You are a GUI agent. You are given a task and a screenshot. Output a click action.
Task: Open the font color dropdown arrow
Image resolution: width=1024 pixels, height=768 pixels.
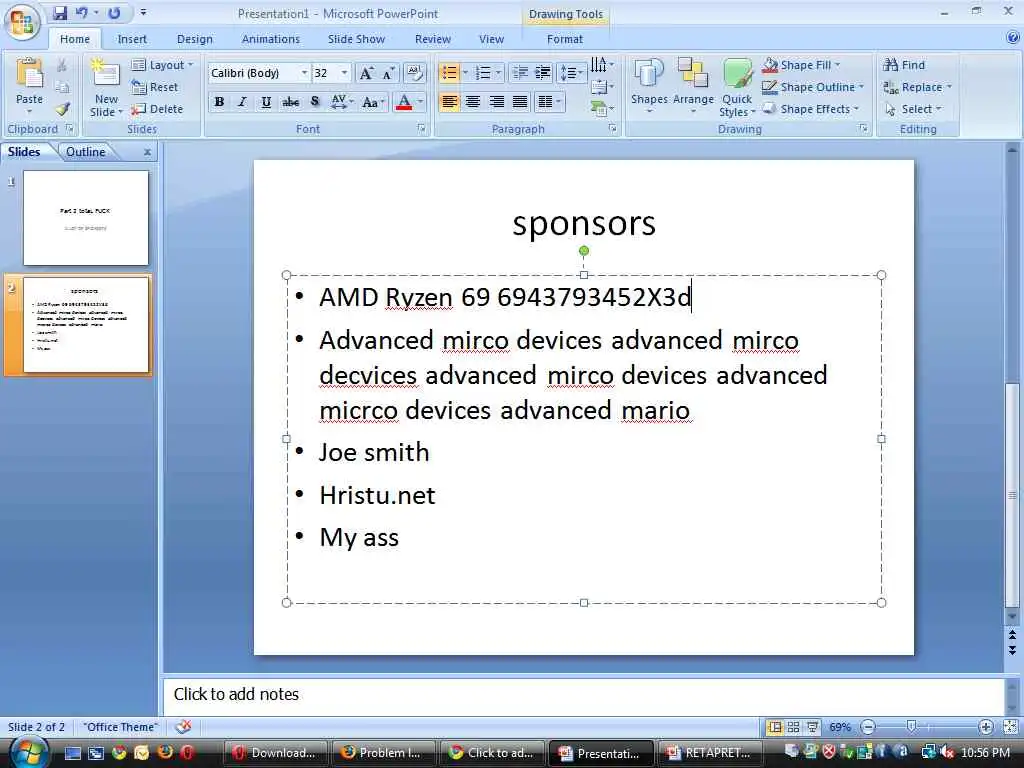420,102
